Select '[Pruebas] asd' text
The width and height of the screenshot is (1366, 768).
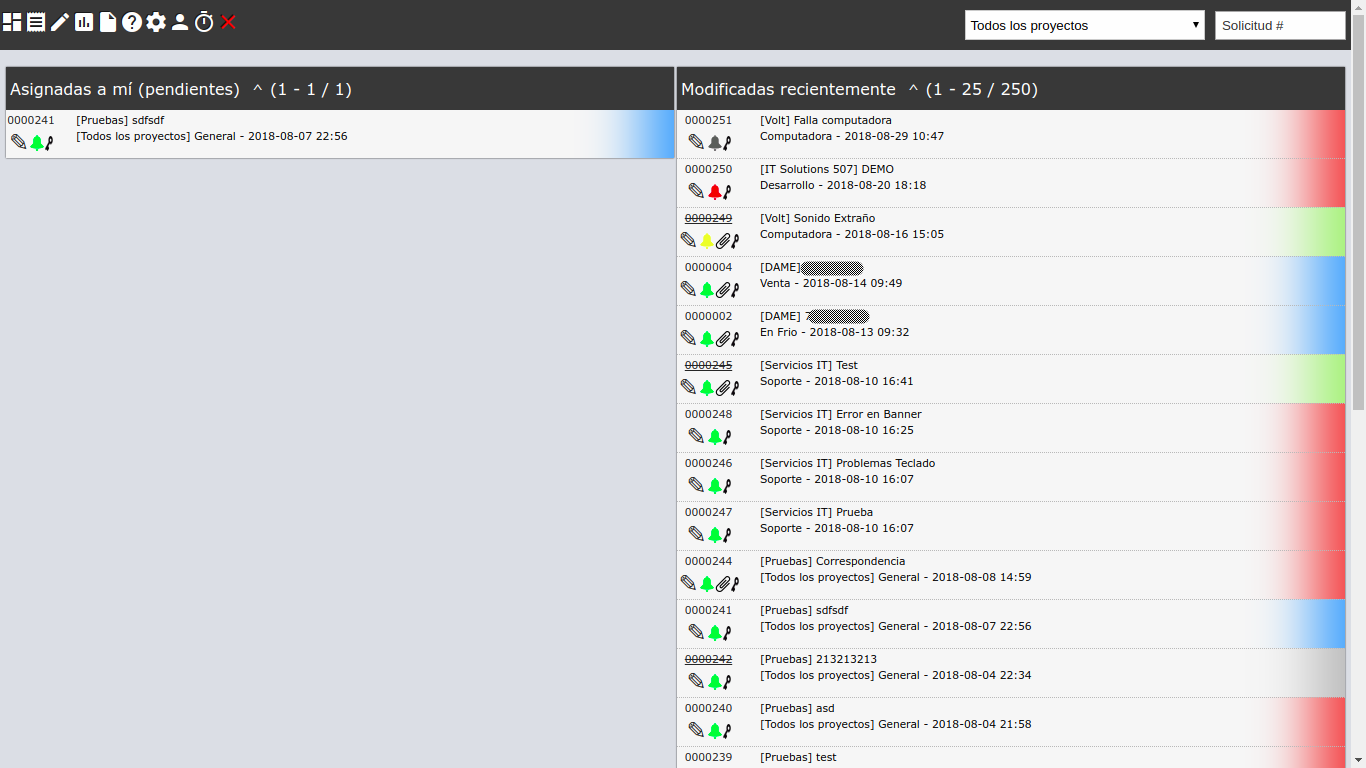click(797, 708)
